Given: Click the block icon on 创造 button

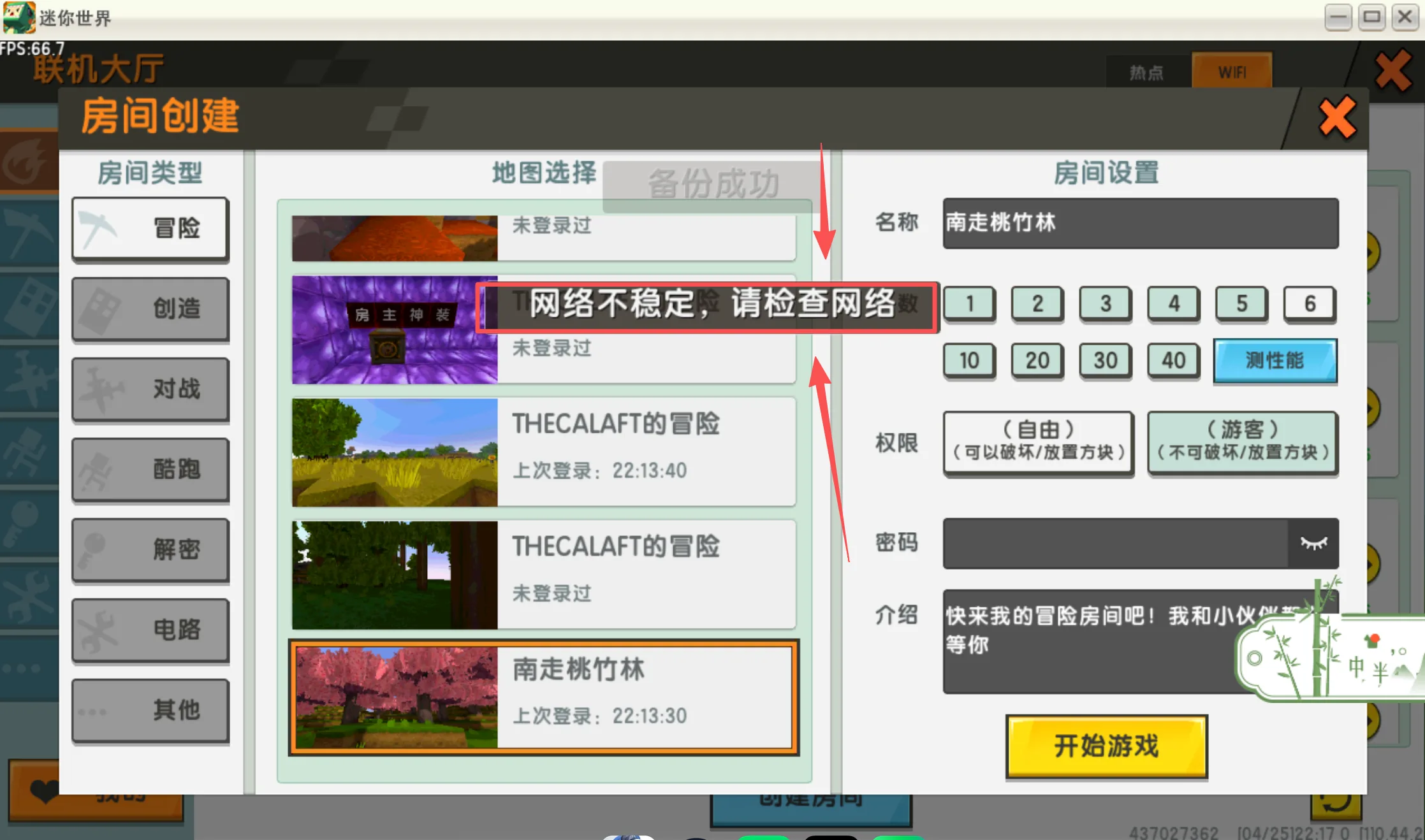Looking at the screenshot, I should [x=99, y=310].
